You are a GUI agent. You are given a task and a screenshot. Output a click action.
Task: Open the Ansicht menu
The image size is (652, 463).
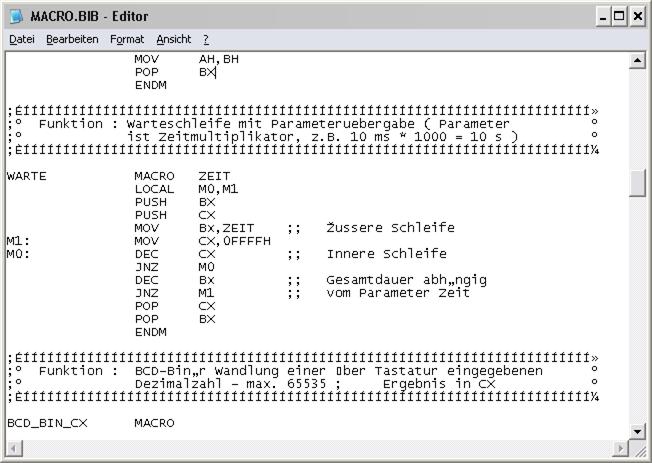pos(174,39)
